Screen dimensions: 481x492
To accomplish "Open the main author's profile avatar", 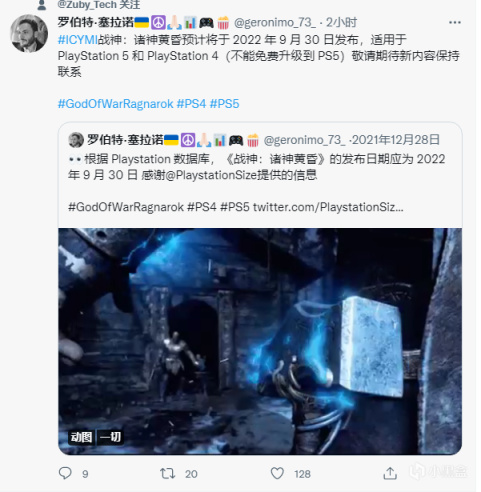I will tap(29, 33).
